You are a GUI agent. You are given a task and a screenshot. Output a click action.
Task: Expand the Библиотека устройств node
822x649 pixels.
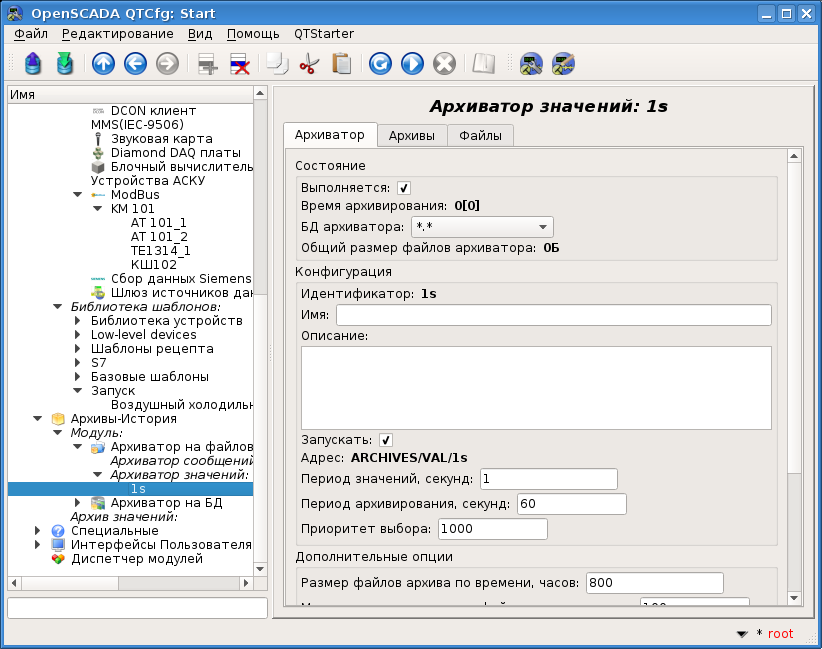[x=78, y=320]
